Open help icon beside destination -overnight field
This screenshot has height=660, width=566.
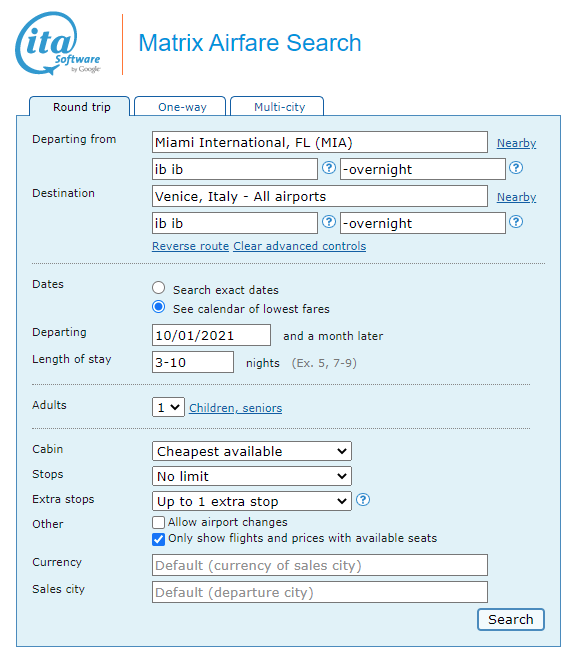click(x=516, y=222)
